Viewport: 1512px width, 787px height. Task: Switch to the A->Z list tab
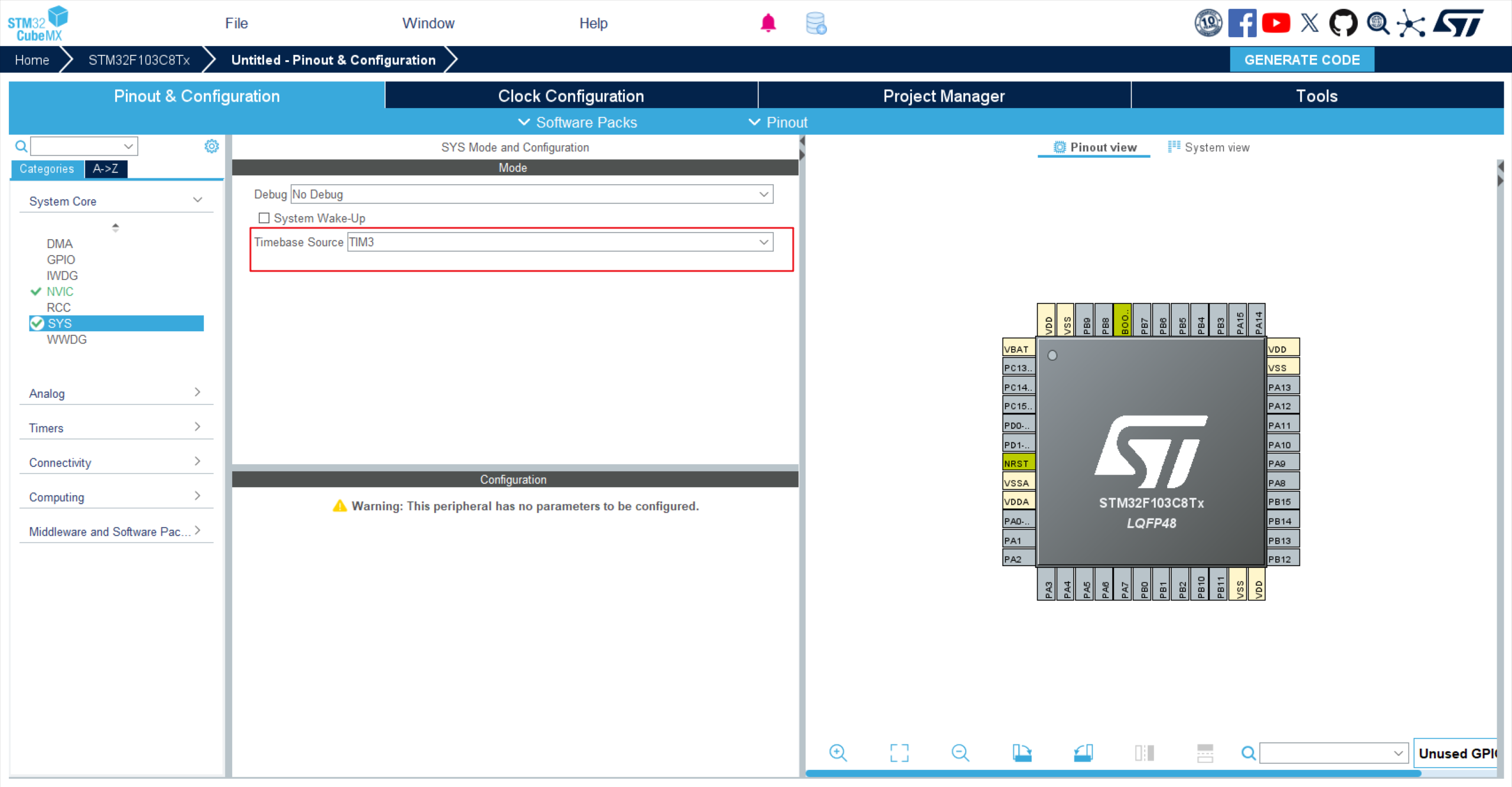pos(106,169)
